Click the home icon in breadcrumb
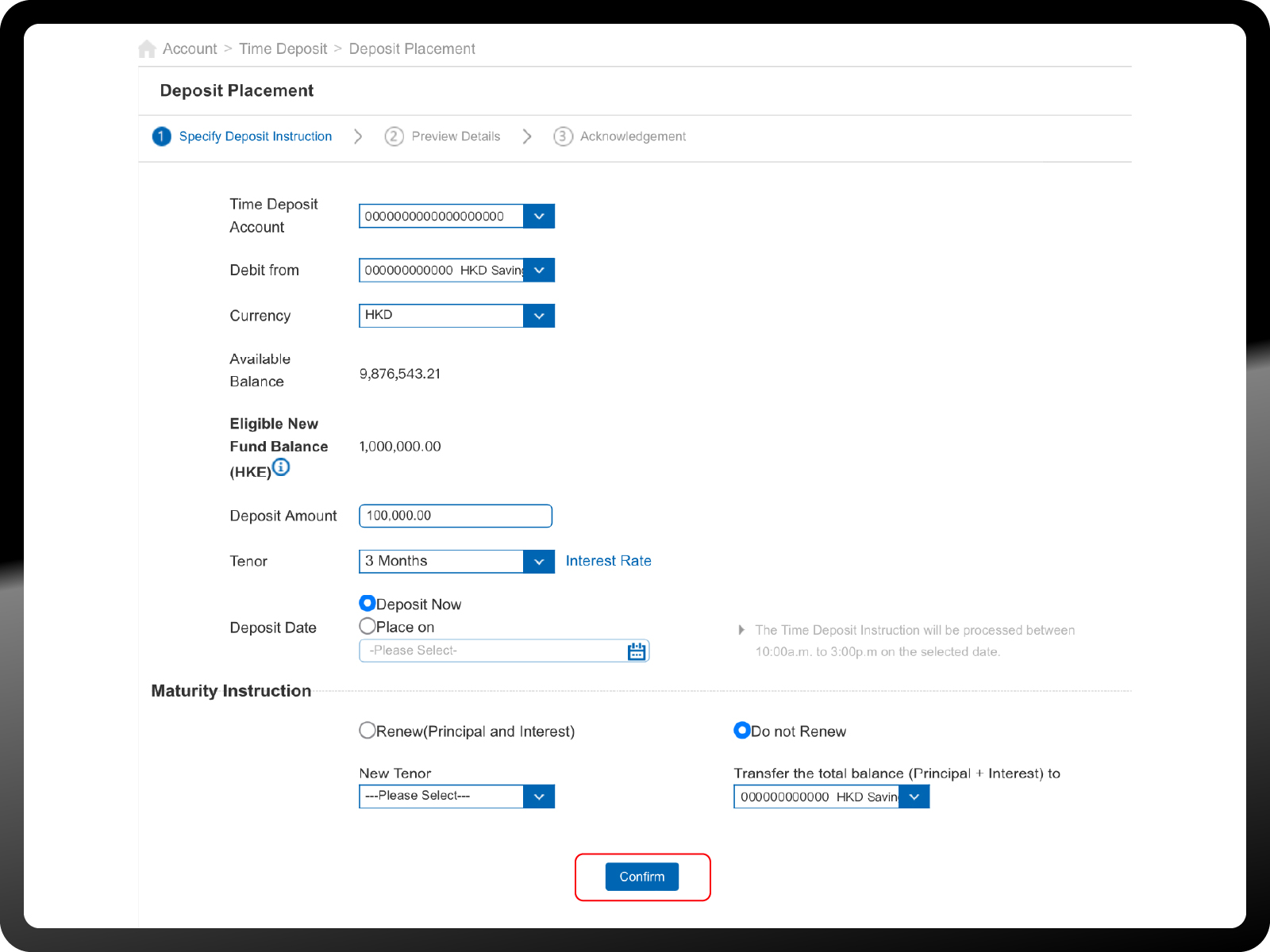Screen dimensions: 1270x952 (147, 49)
